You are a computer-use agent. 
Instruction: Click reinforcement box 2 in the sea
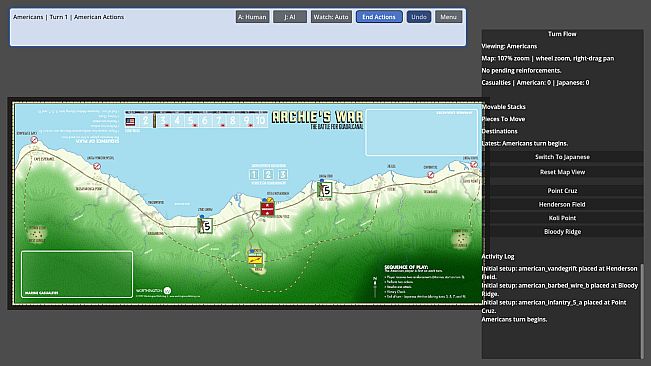tap(268, 175)
